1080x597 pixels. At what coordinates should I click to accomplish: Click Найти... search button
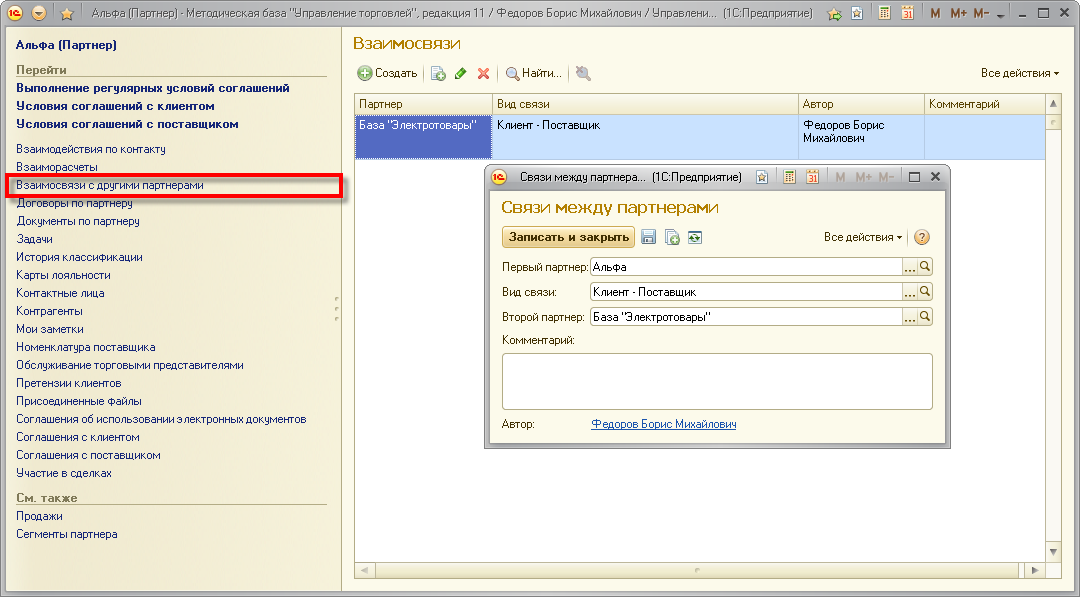pyautogui.click(x=534, y=73)
